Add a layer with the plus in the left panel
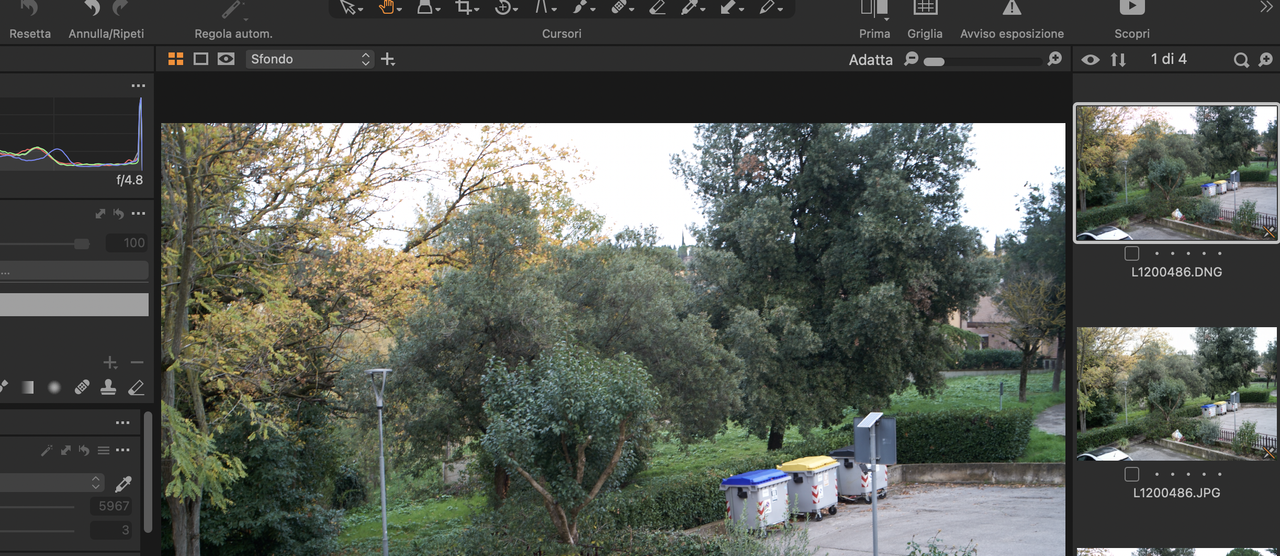This screenshot has height=556, width=1280. pos(110,362)
